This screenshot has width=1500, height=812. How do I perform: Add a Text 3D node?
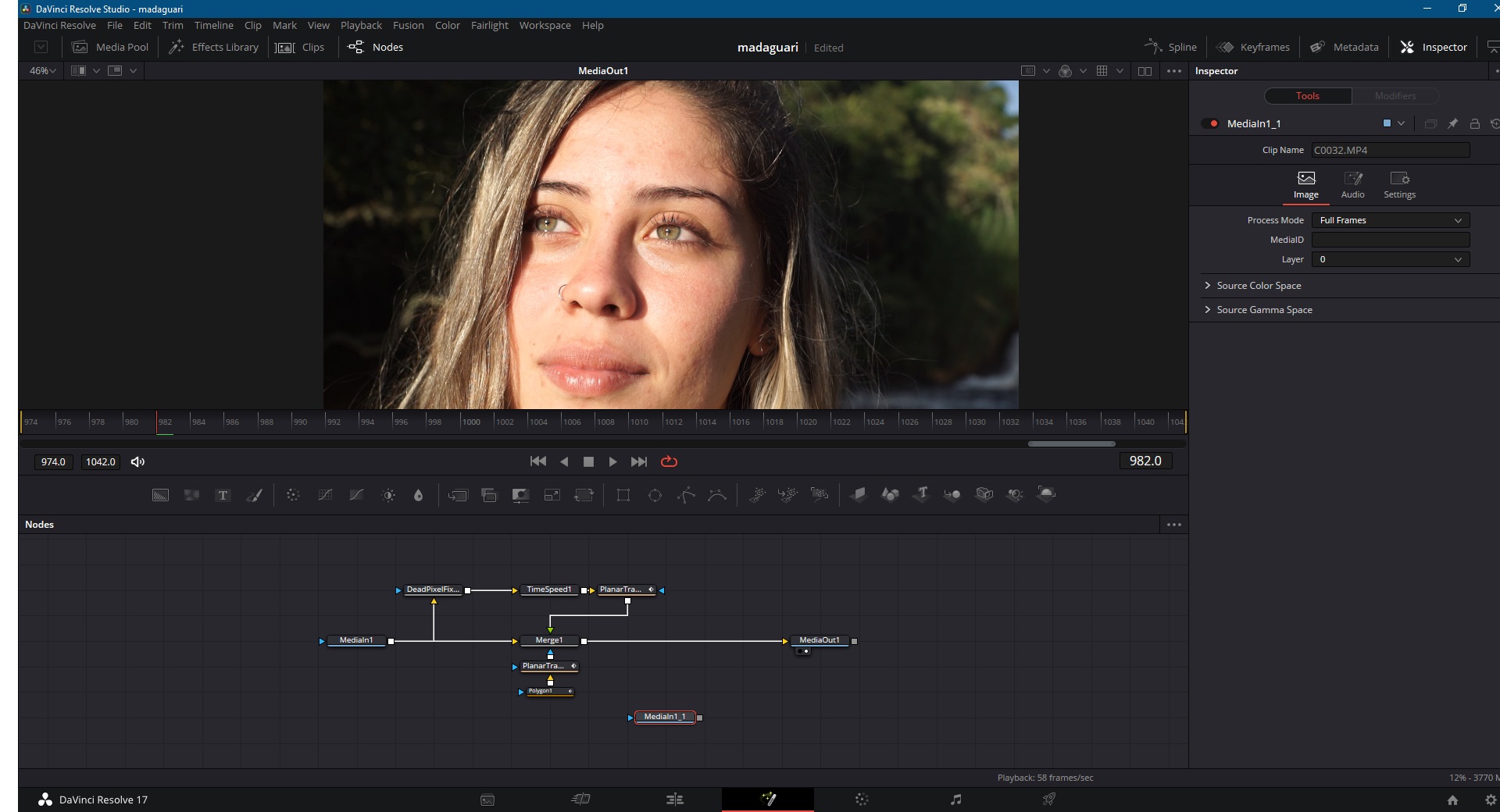(x=922, y=494)
